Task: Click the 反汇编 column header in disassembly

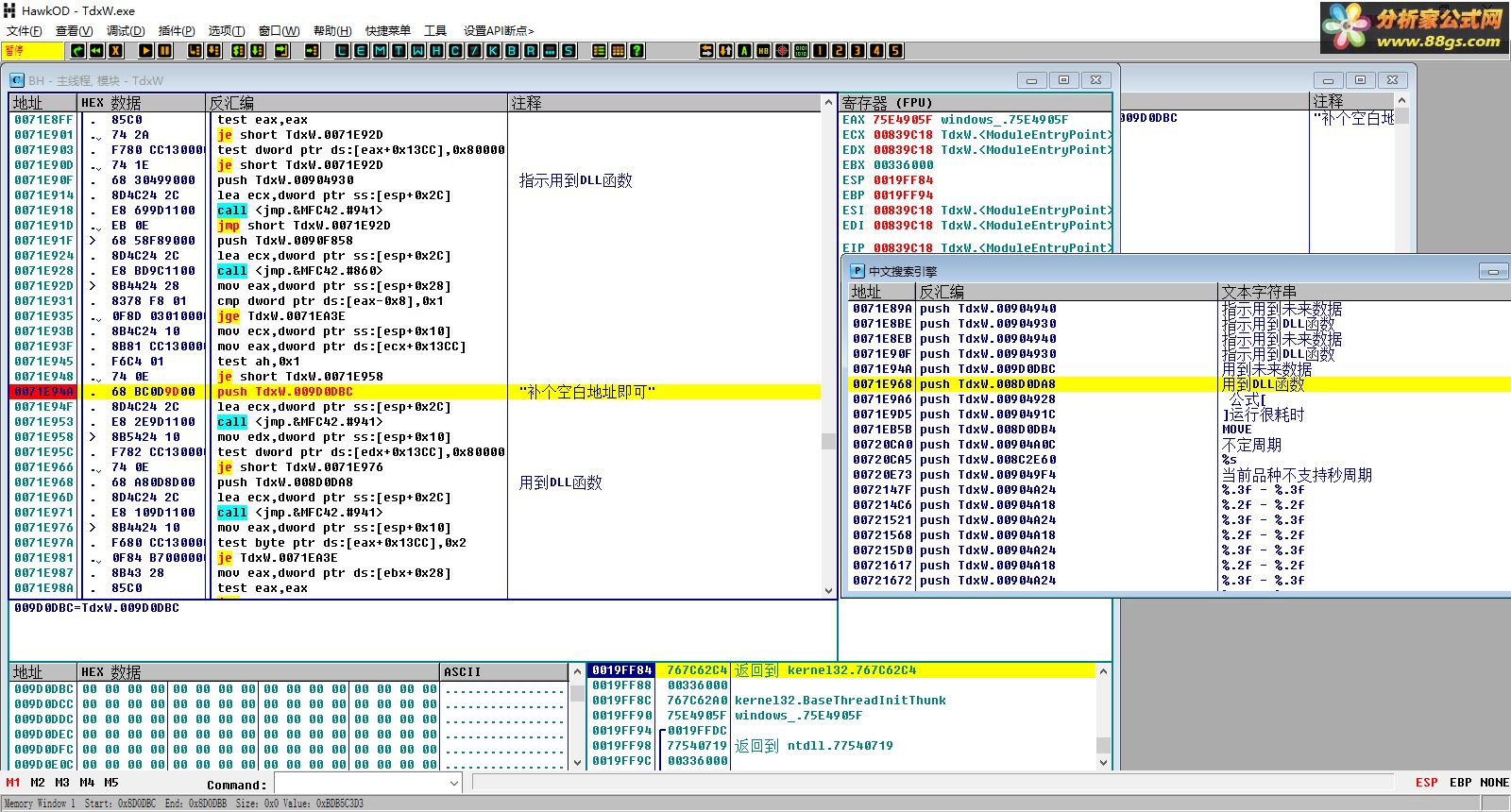Action: click(x=357, y=102)
